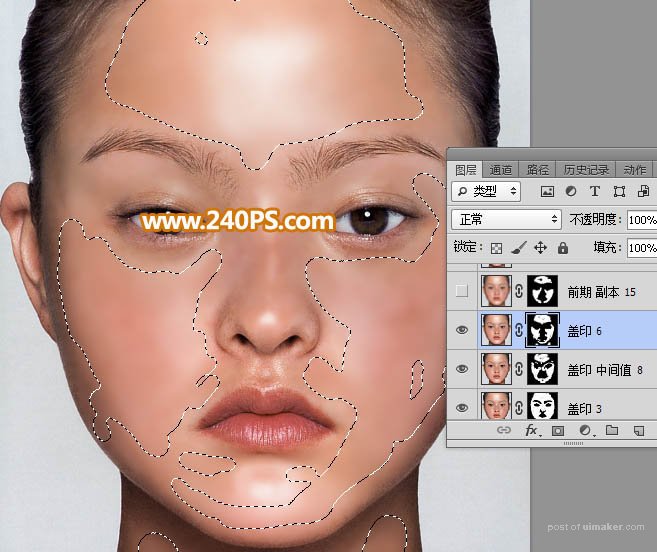Click link layers icon at panel bottom
Image resolution: width=657 pixels, height=552 pixels.
coord(504,430)
